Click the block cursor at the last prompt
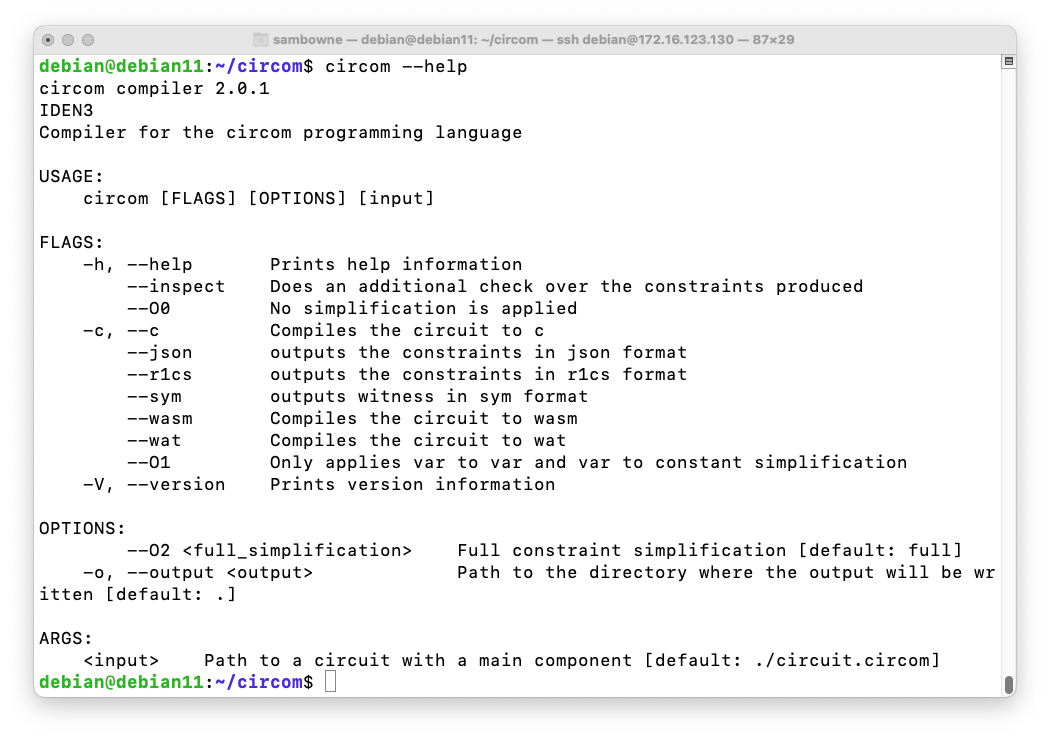This screenshot has width=1050, height=739. (331, 682)
